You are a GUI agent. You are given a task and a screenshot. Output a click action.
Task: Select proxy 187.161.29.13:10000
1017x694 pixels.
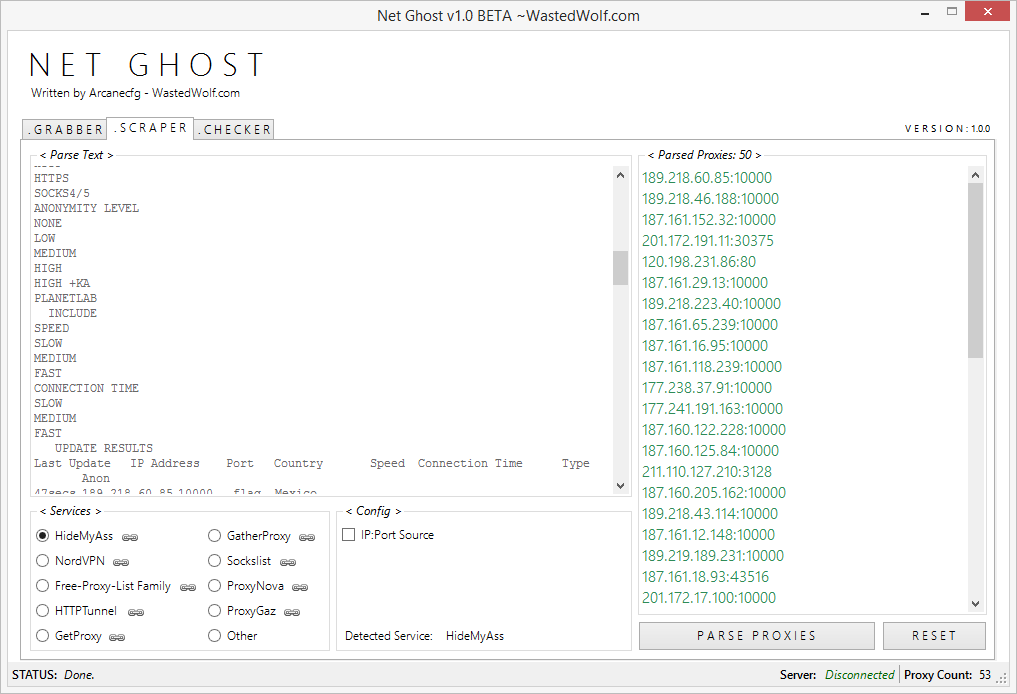704,283
